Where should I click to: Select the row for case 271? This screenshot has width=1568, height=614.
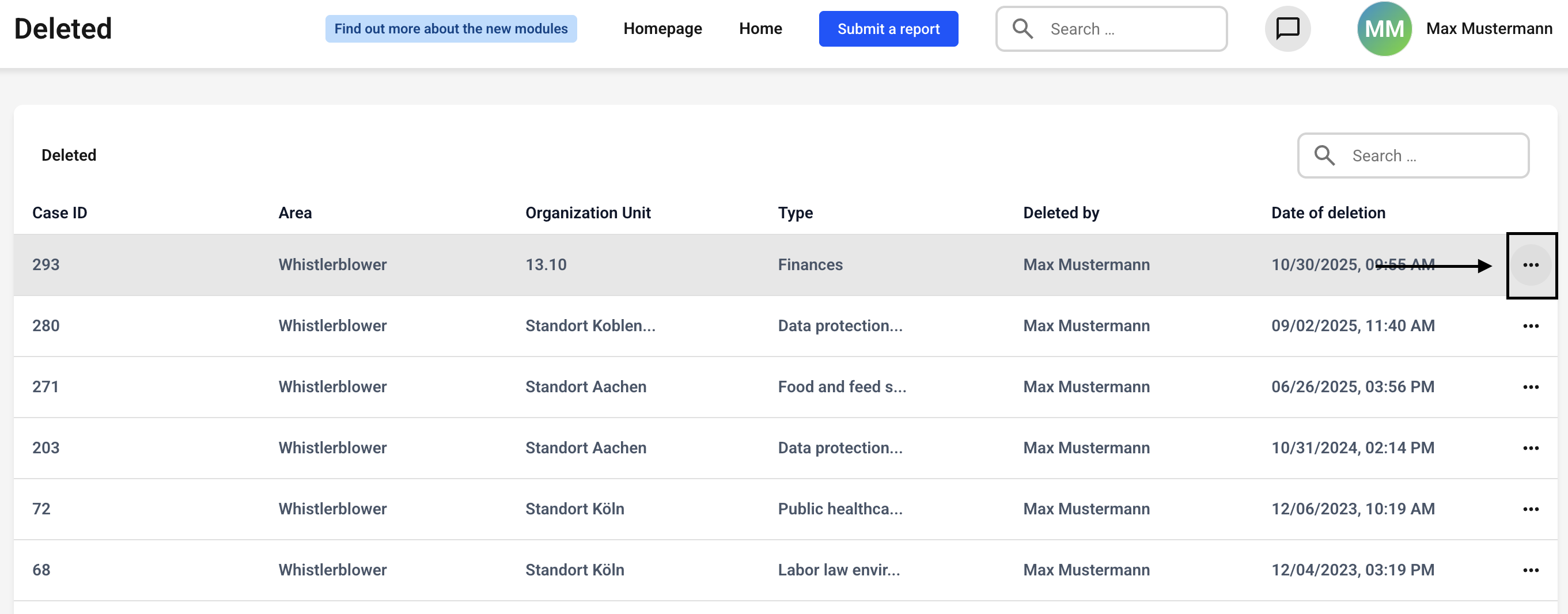click(x=785, y=387)
